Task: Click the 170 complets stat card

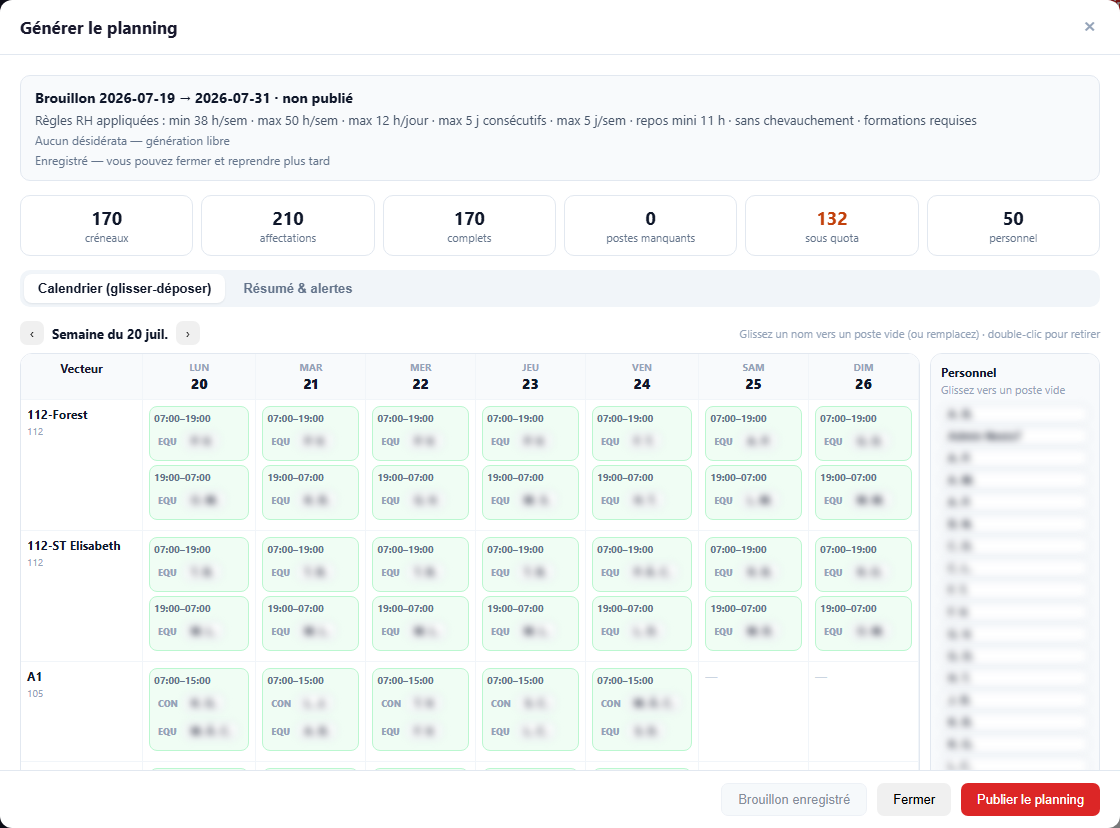Action: pos(469,226)
